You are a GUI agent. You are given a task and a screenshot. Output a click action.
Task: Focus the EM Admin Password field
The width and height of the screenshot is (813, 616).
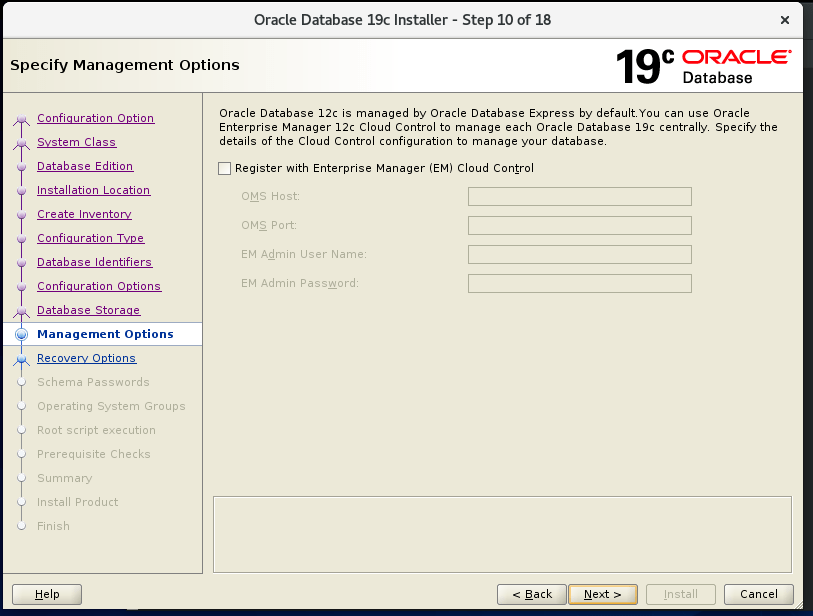coord(580,284)
